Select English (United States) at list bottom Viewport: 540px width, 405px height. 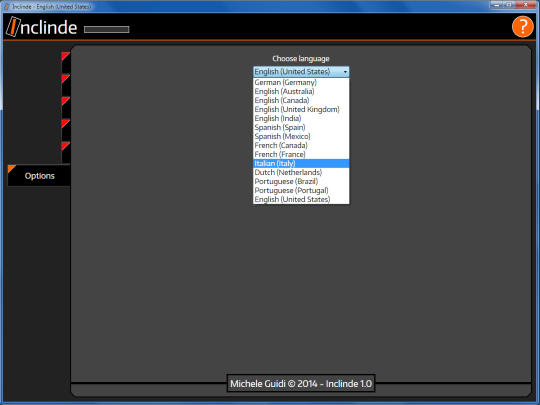coord(301,199)
